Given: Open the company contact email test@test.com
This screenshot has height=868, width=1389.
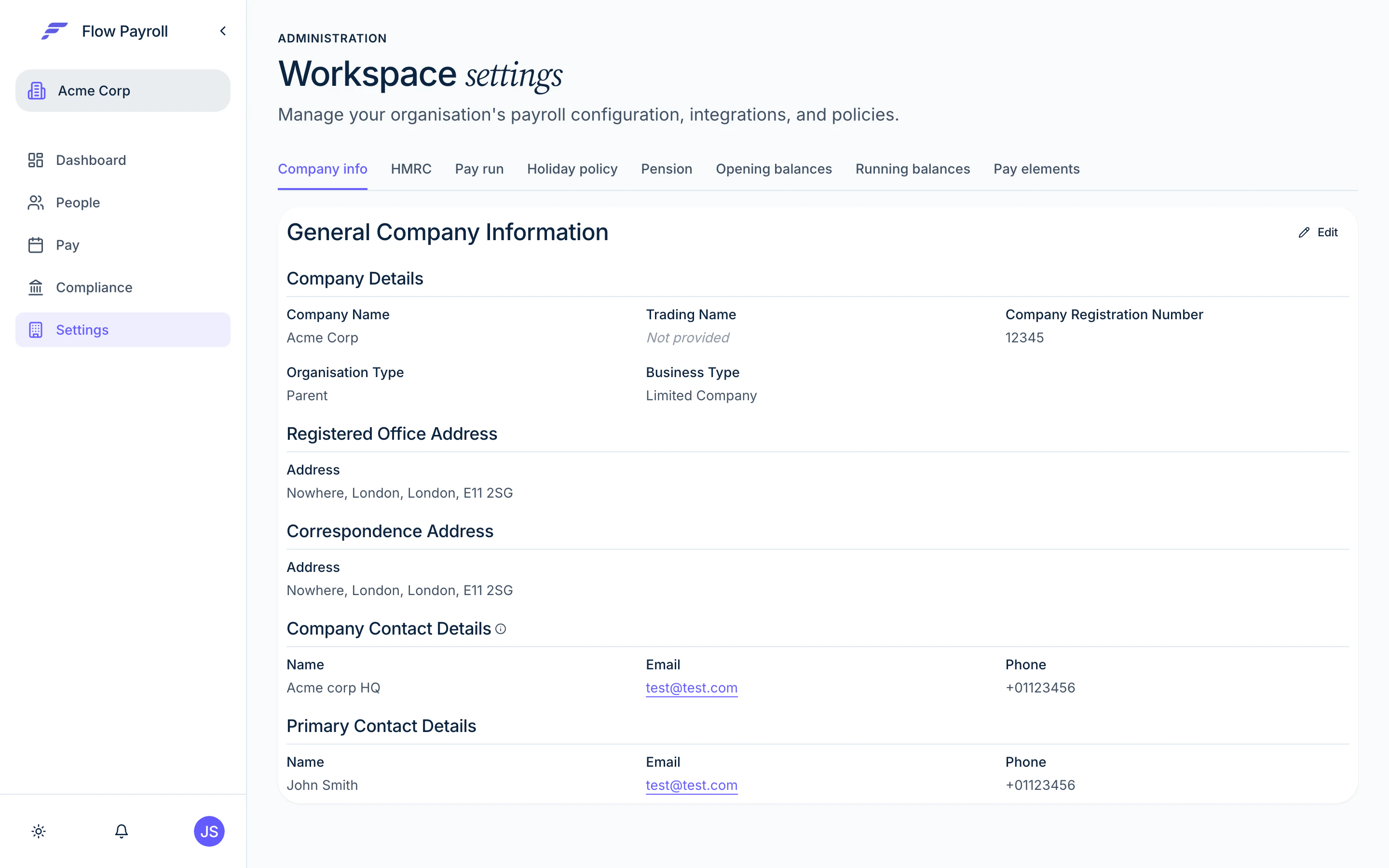Looking at the screenshot, I should 692,688.
